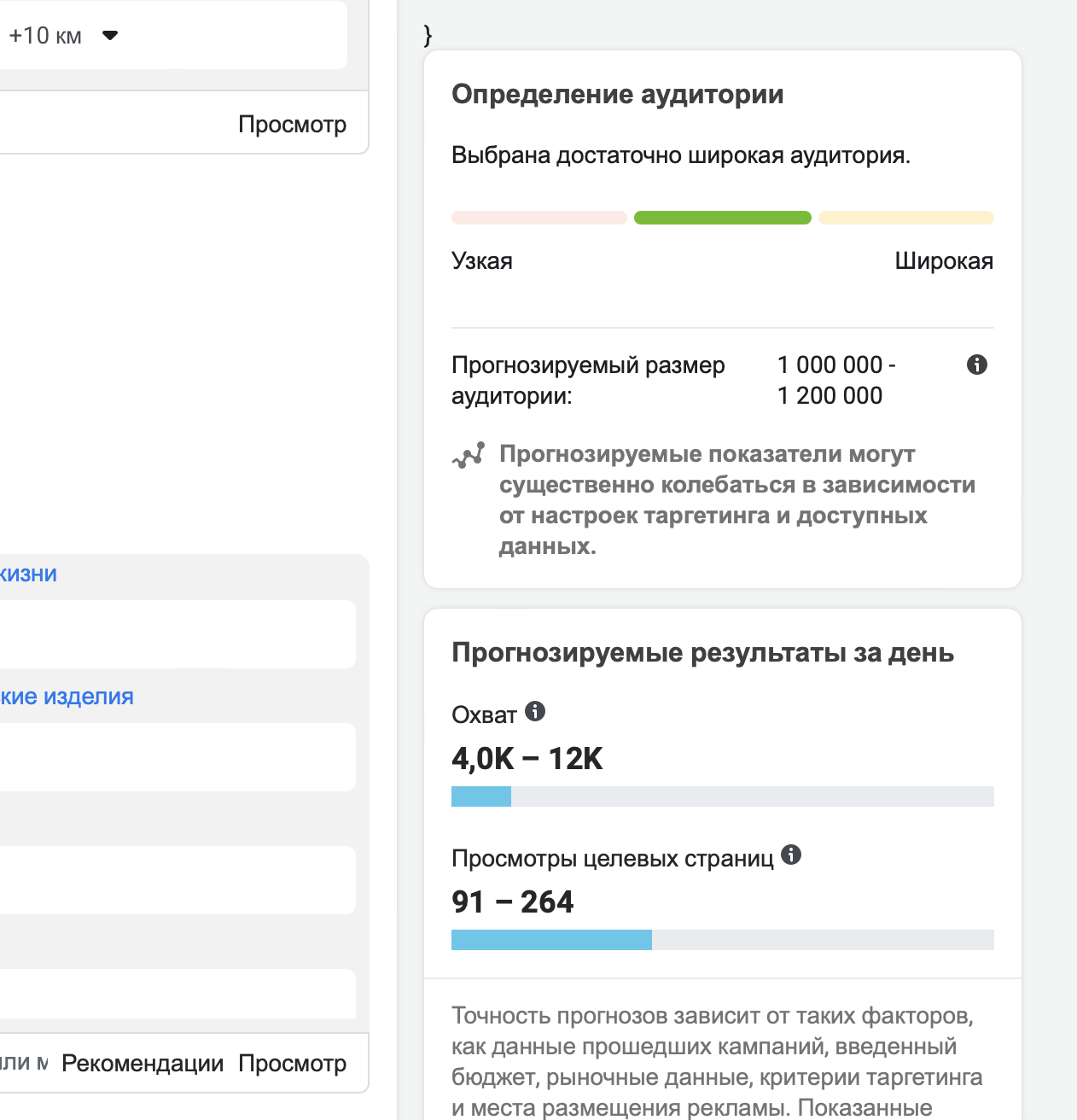Click the 'Широкая' gauge label
The width and height of the screenshot is (1077, 1120).
pos(944,260)
